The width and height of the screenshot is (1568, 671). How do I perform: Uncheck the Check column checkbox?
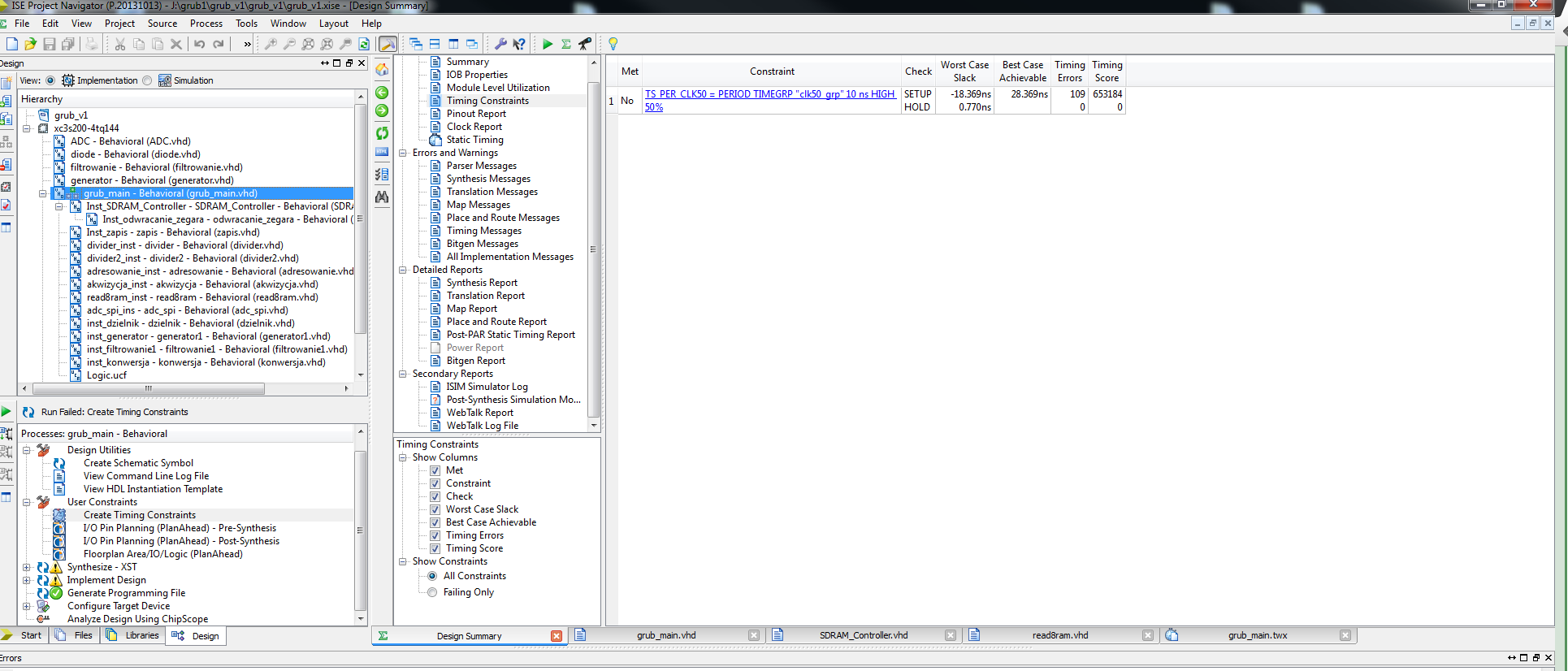435,496
